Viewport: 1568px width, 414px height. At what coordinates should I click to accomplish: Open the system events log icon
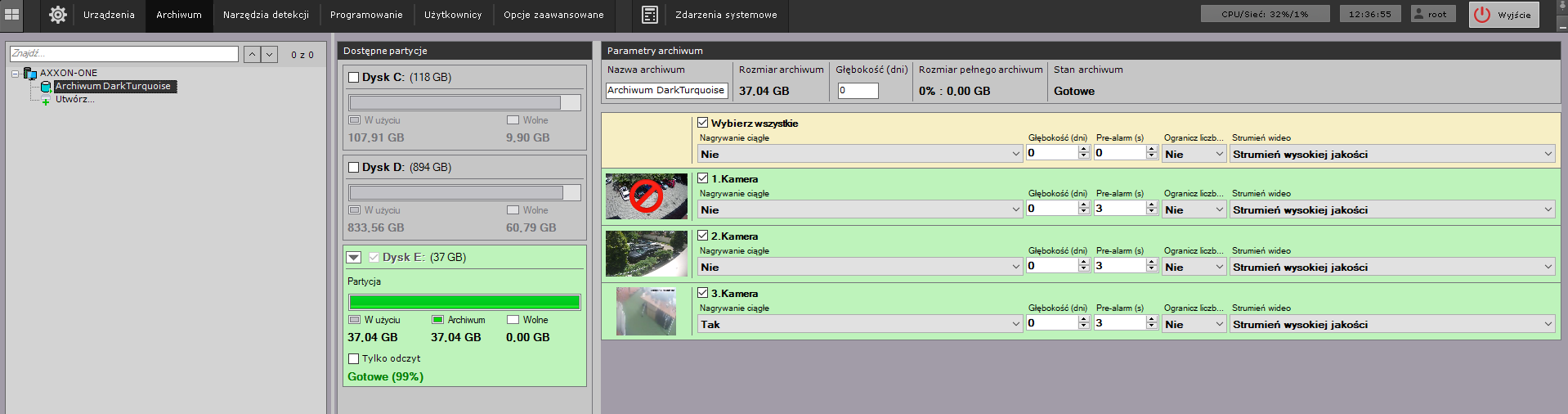[649, 15]
